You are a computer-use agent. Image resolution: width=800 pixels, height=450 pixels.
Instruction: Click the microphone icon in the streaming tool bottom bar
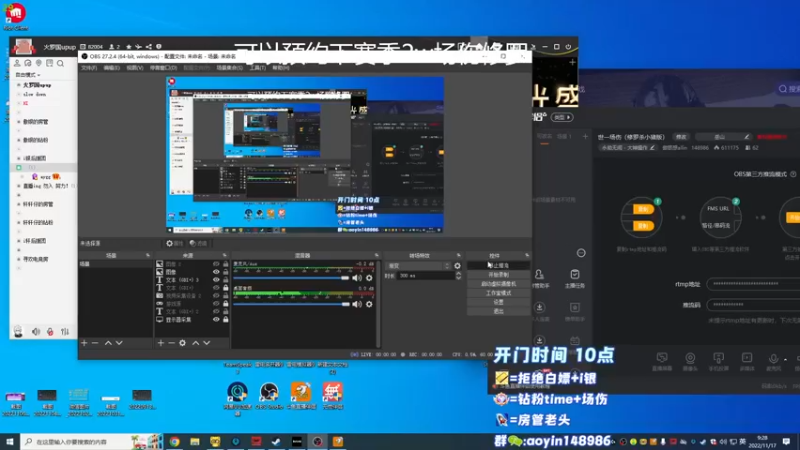[x=773, y=361]
